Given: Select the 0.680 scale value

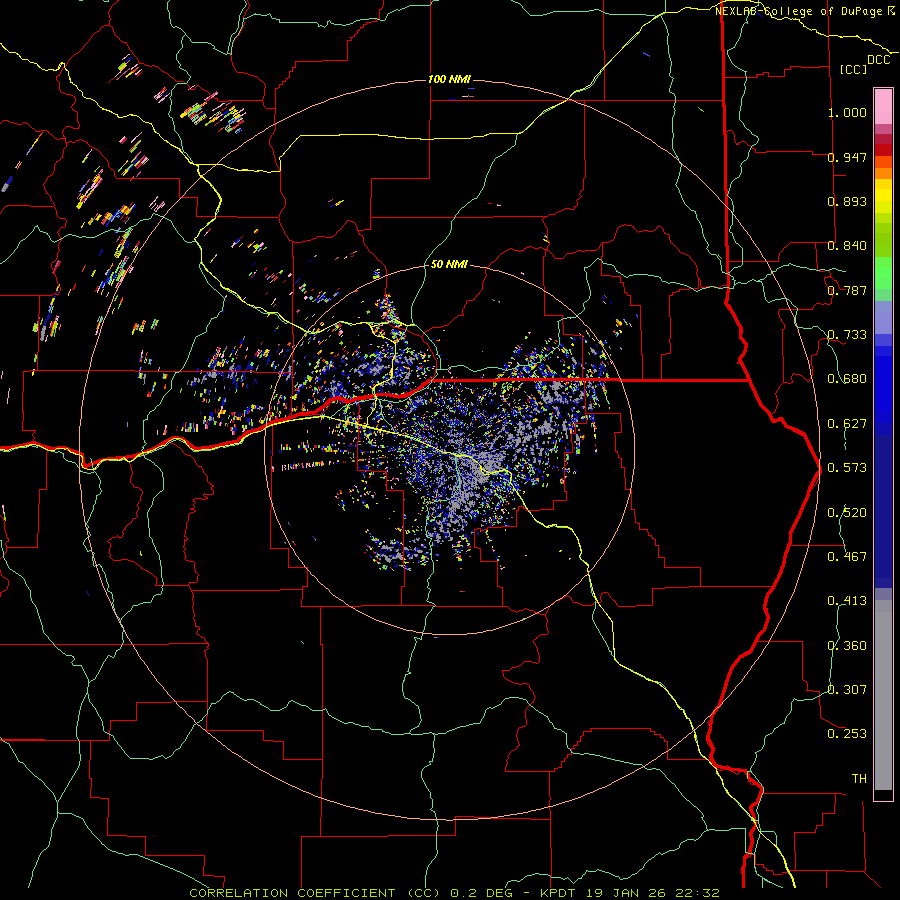Looking at the screenshot, I should 847,379.
